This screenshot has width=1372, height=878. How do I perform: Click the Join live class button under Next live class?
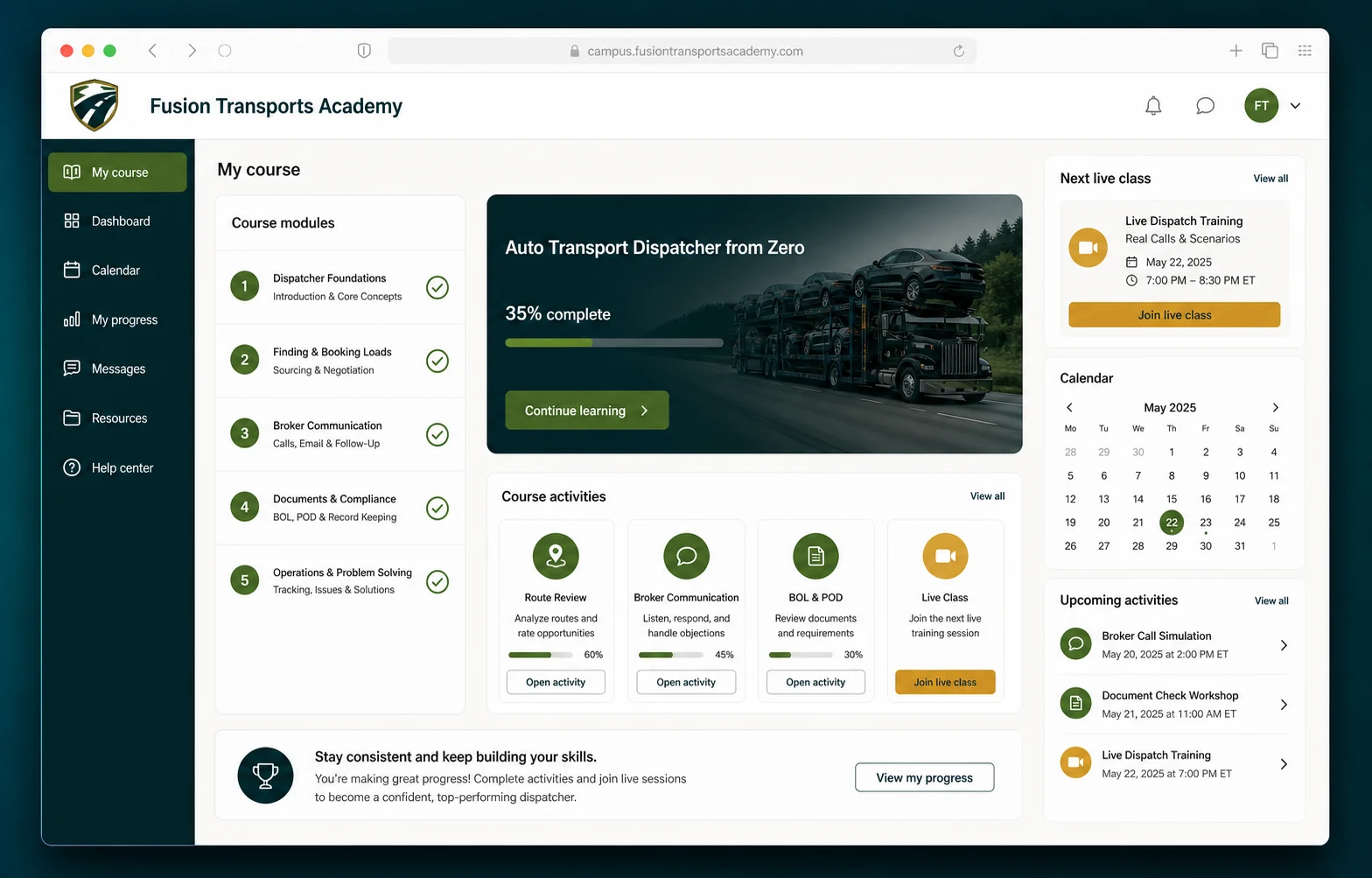pyautogui.click(x=1174, y=315)
